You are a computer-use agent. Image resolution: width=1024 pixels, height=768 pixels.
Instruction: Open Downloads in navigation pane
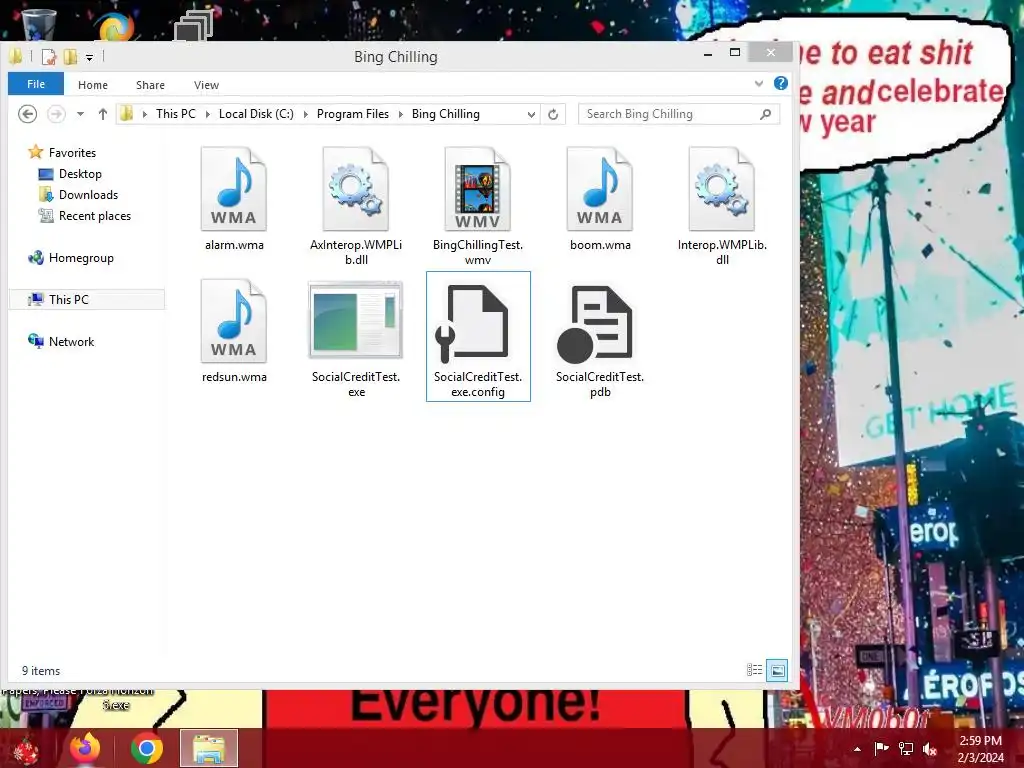tap(88, 195)
